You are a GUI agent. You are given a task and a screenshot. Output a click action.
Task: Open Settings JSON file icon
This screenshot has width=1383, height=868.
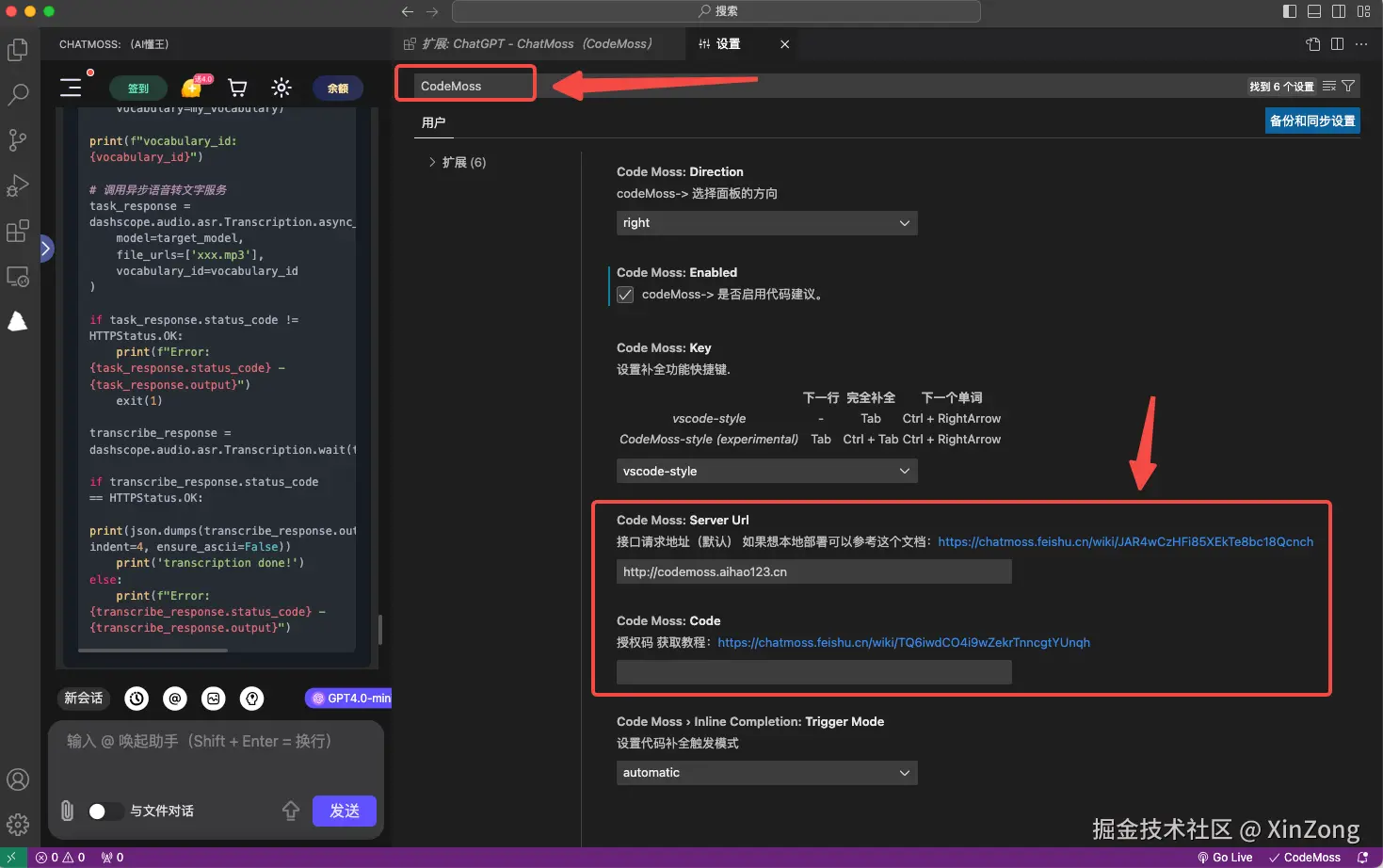1313,44
